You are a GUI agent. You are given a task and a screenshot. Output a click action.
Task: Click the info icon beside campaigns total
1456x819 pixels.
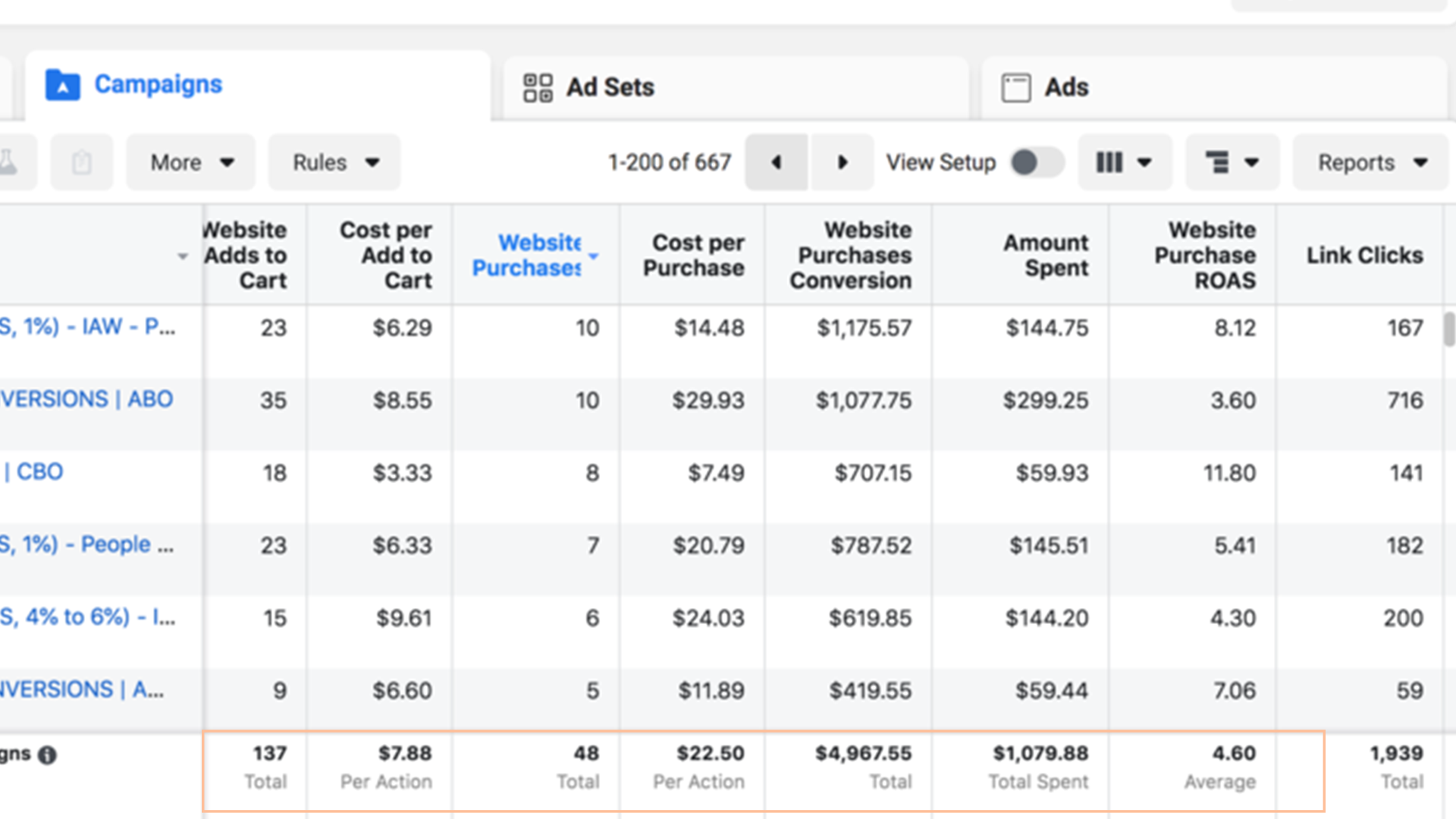[x=47, y=755]
